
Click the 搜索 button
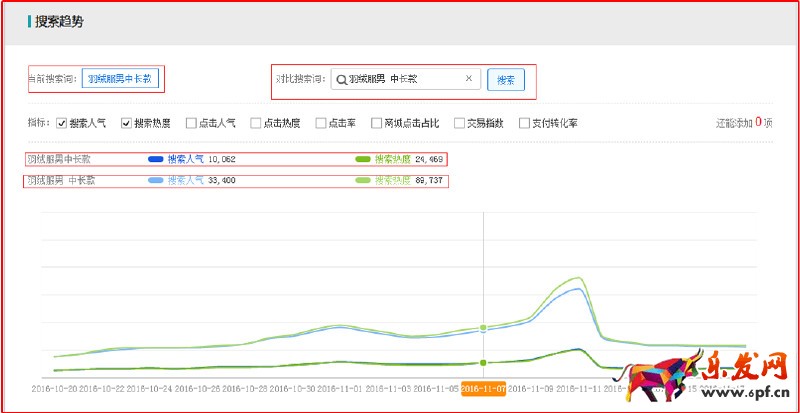[506, 79]
